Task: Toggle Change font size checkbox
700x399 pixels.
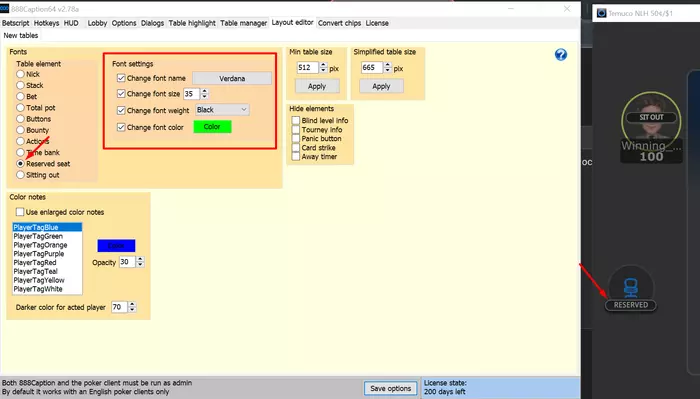Action: point(121,94)
